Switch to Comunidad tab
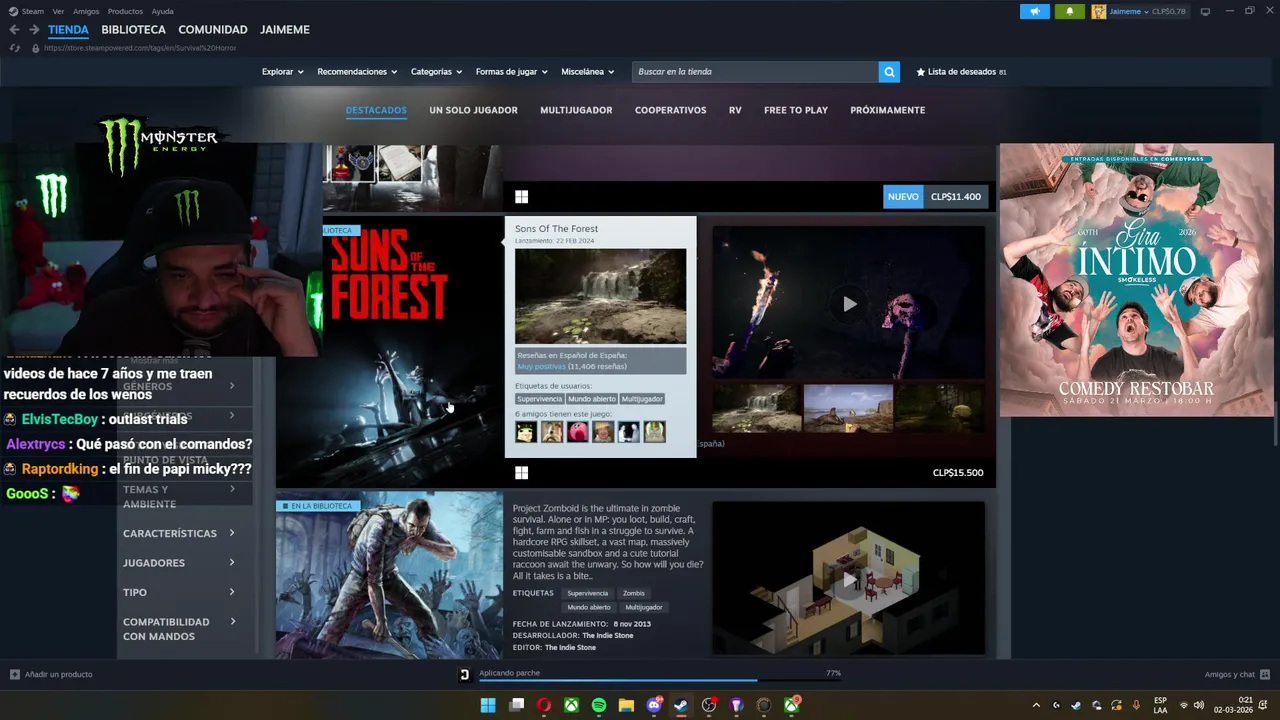The image size is (1280, 720). [213, 30]
